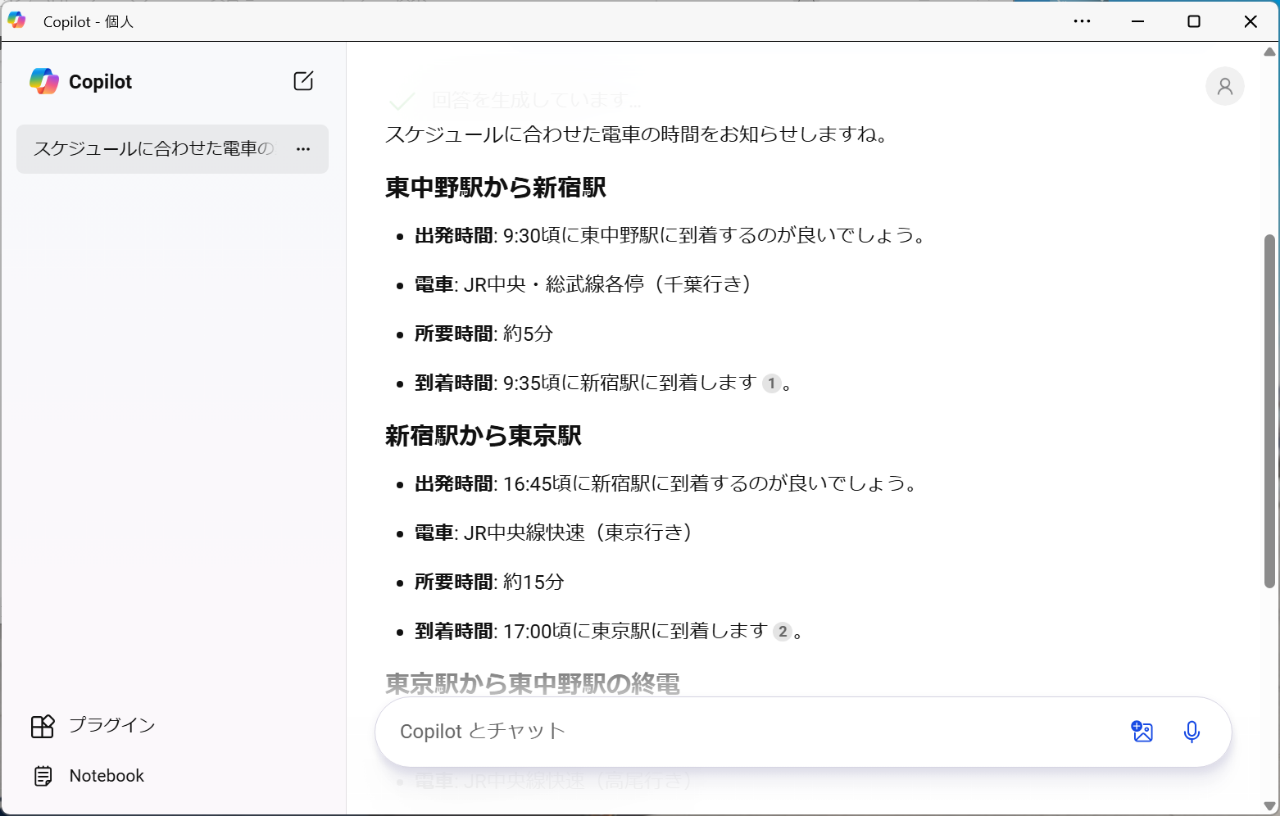Focus the Copilot とチャット input field
This screenshot has height=816, width=1280.
[750, 731]
